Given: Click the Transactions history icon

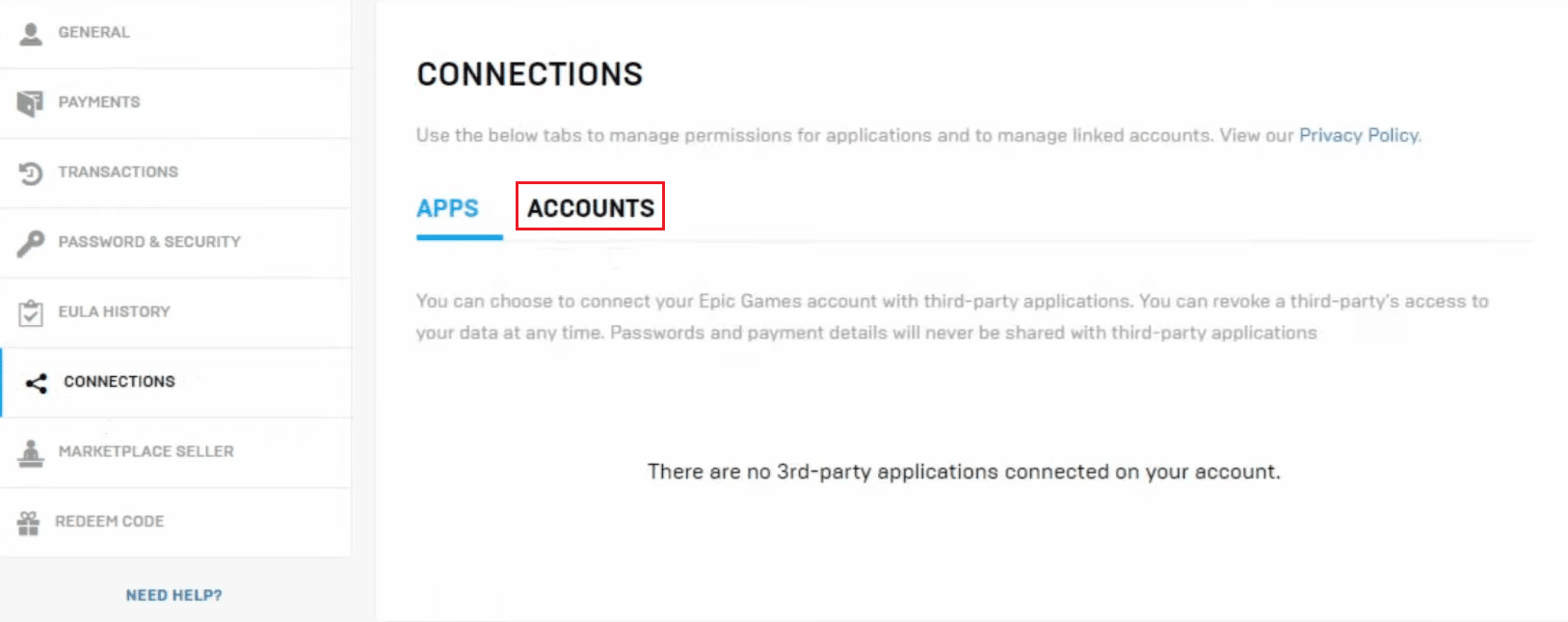Looking at the screenshot, I should pyautogui.click(x=31, y=174).
